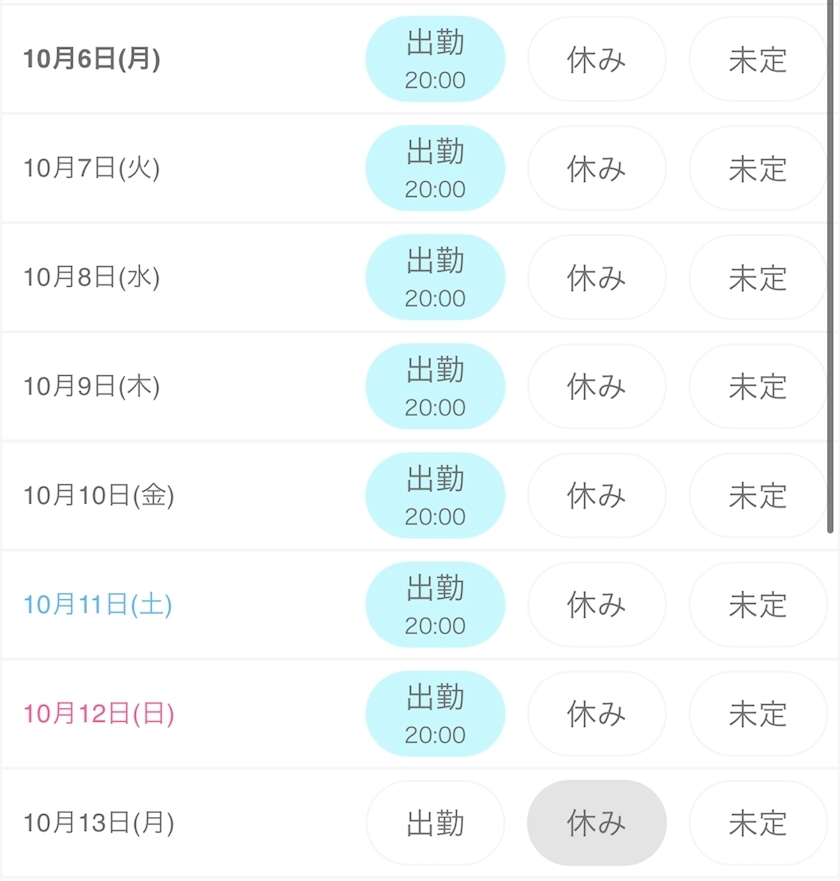Choose 未定 for 10月11日(土)
840x881 pixels.
(x=757, y=605)
